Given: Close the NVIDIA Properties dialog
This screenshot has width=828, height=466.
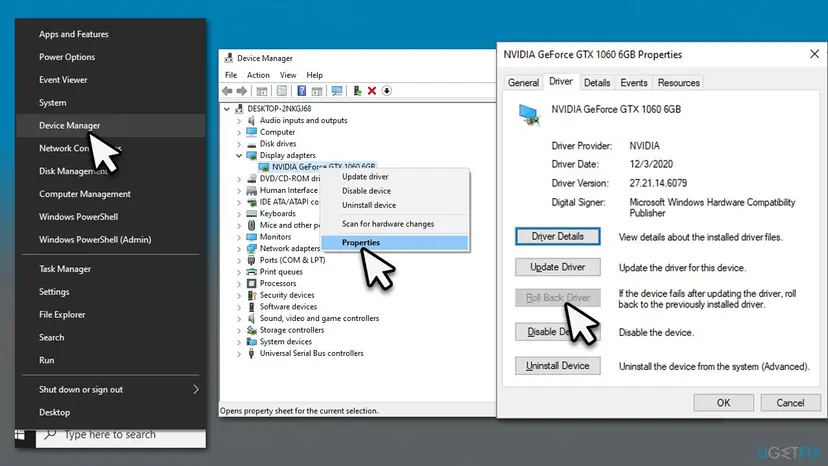Looking at the screenshot, I should (x=814, y=54).
